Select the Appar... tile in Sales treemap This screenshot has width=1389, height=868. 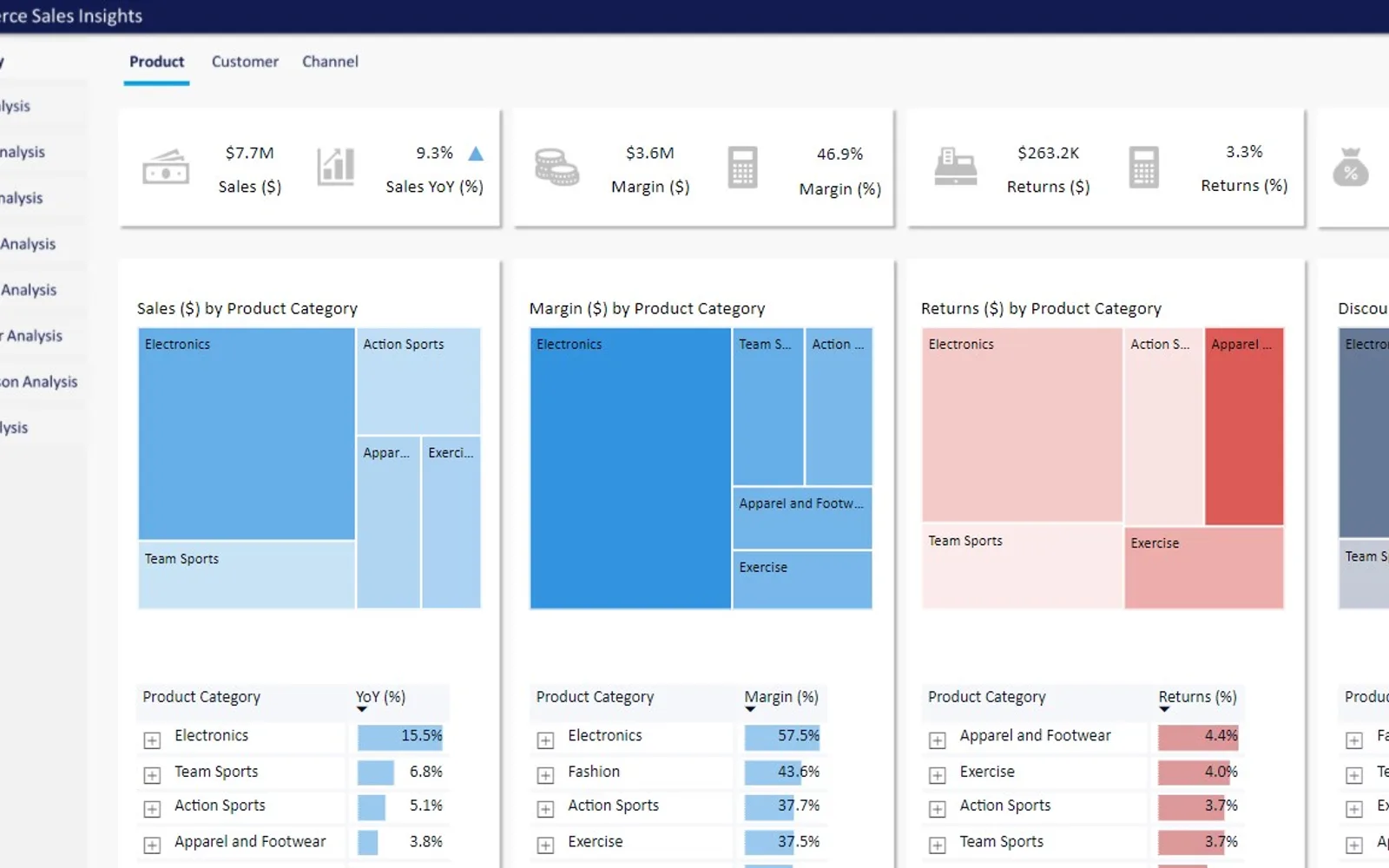388,522
